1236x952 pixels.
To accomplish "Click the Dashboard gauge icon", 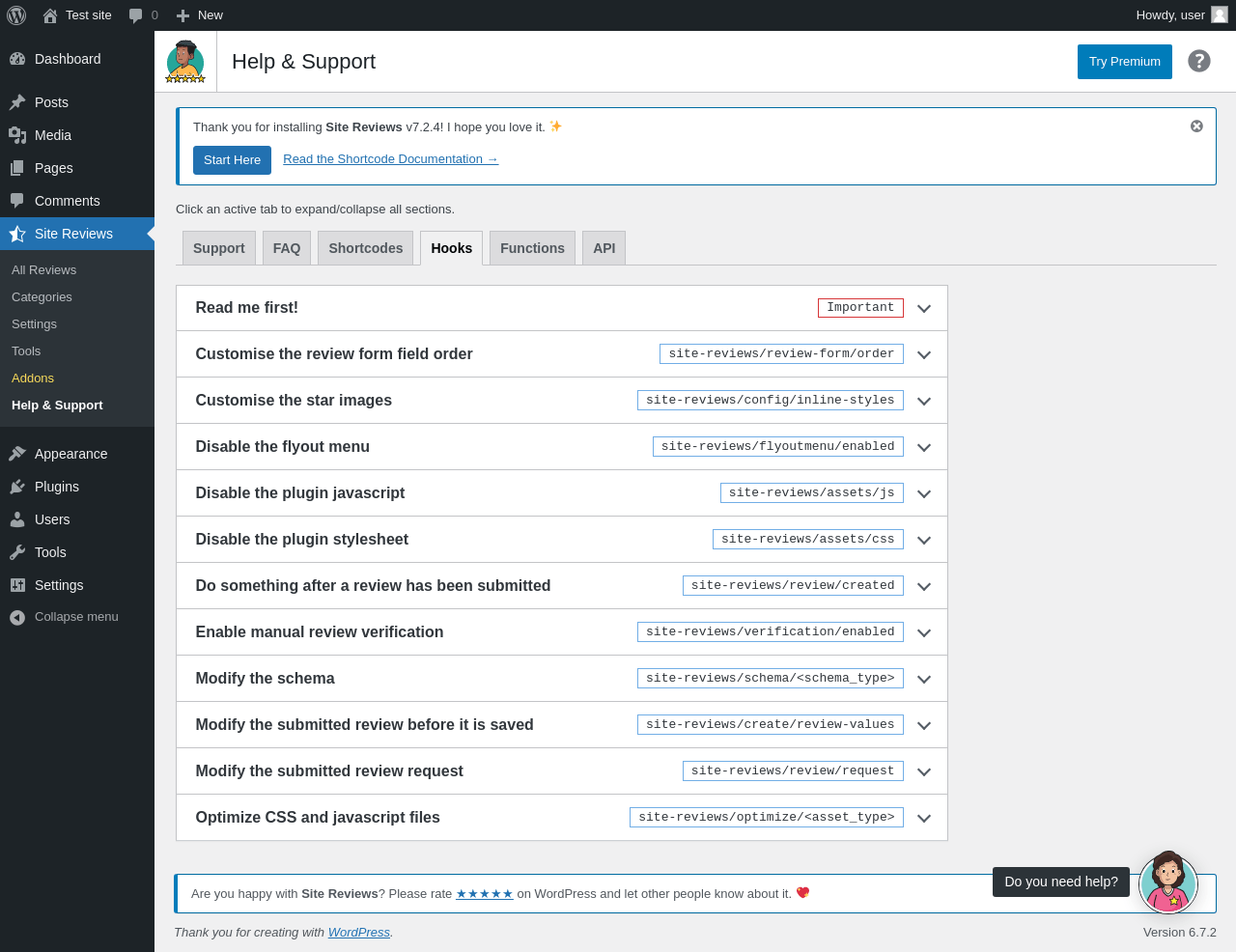I will click(17, 59).
